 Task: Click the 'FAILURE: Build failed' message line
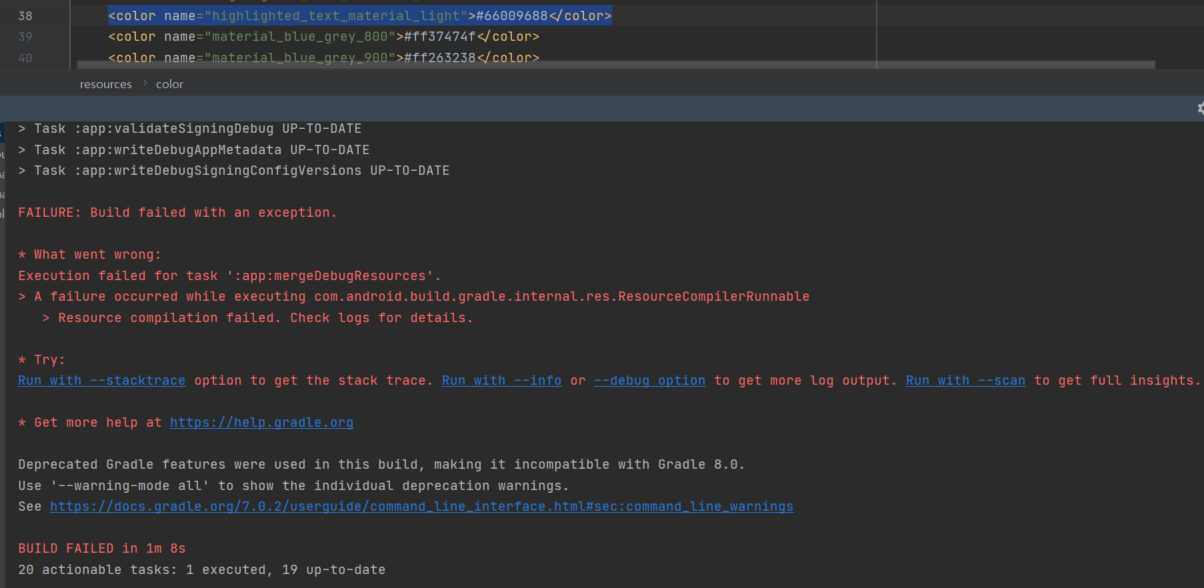(x=178, y=213)
